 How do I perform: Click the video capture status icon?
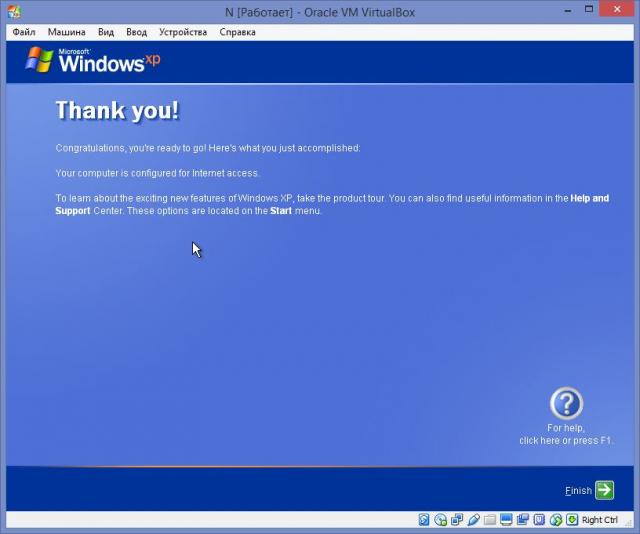[523, 519]
